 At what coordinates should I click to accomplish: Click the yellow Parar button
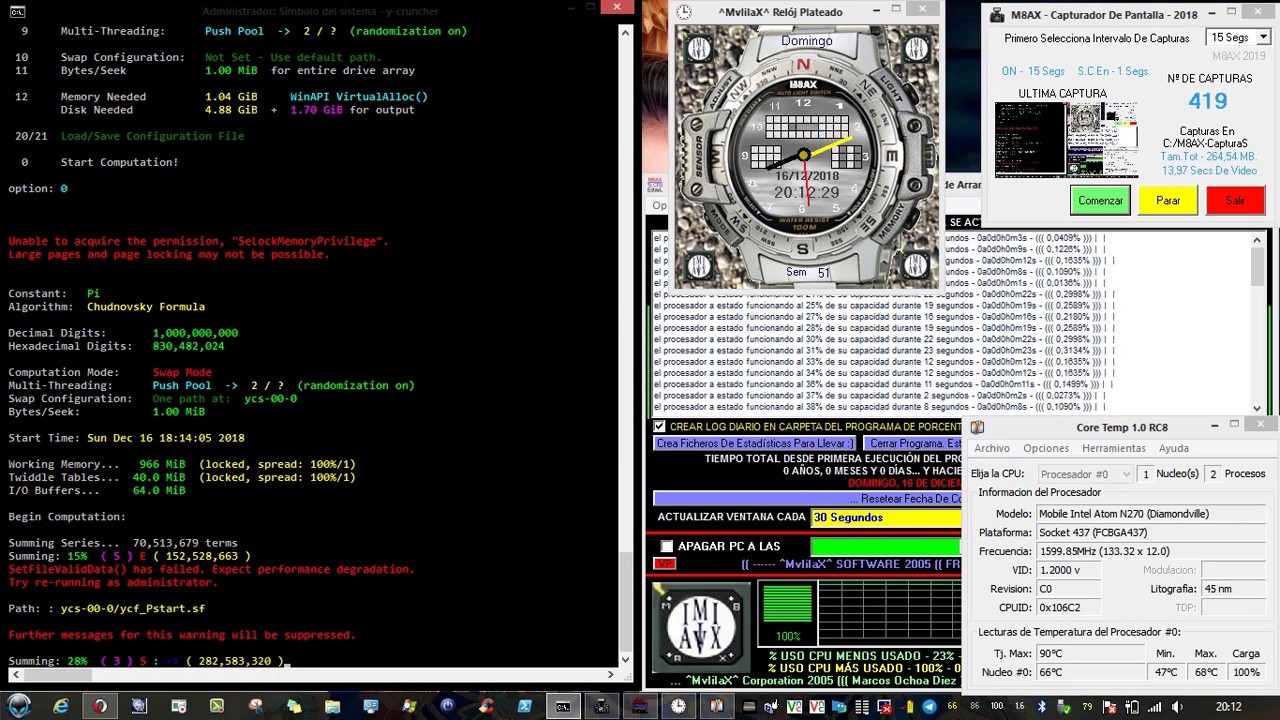(x=1168, y=200)
